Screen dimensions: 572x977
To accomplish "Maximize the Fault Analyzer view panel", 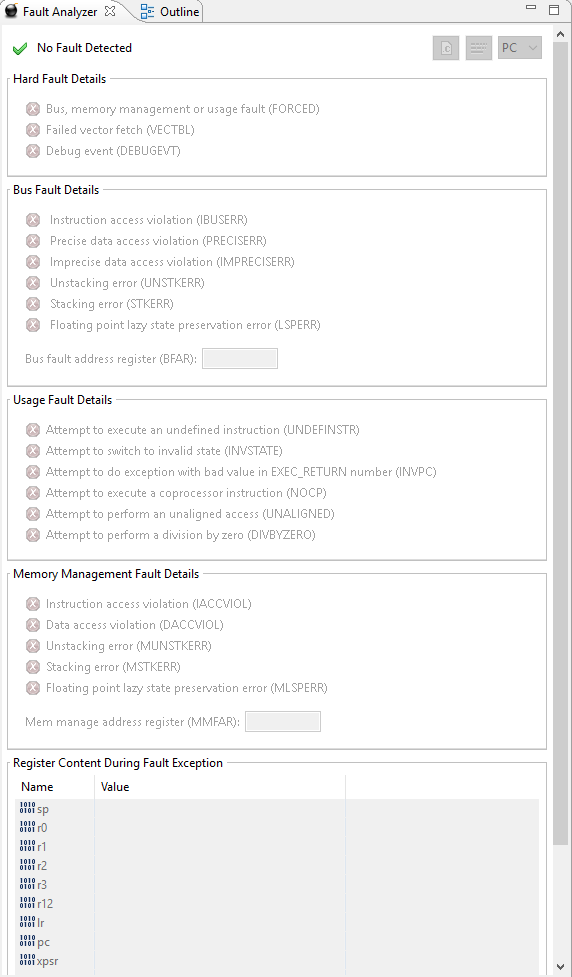I will [x=554, y=9].
